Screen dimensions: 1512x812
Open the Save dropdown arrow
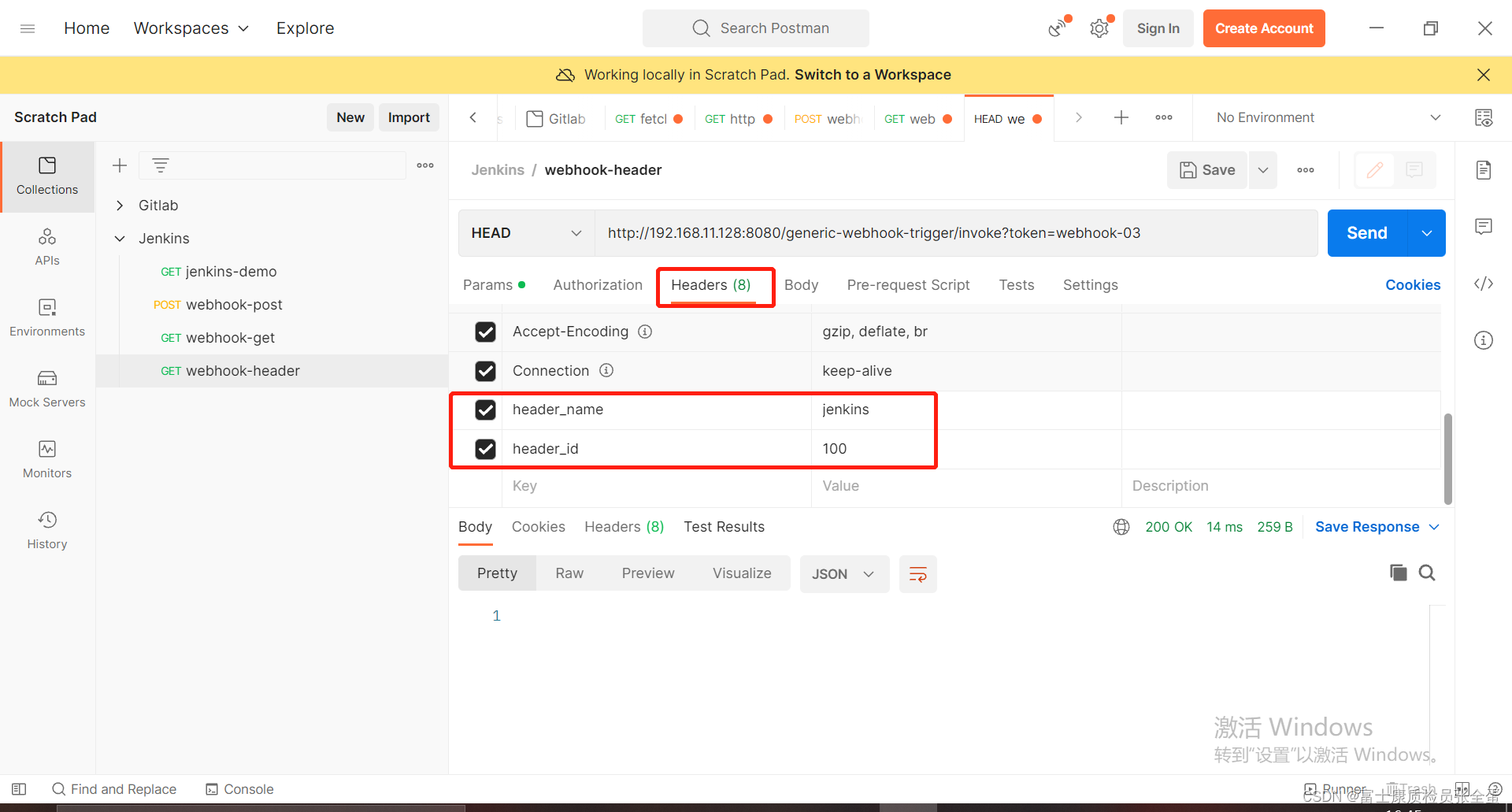point(1263,170)
